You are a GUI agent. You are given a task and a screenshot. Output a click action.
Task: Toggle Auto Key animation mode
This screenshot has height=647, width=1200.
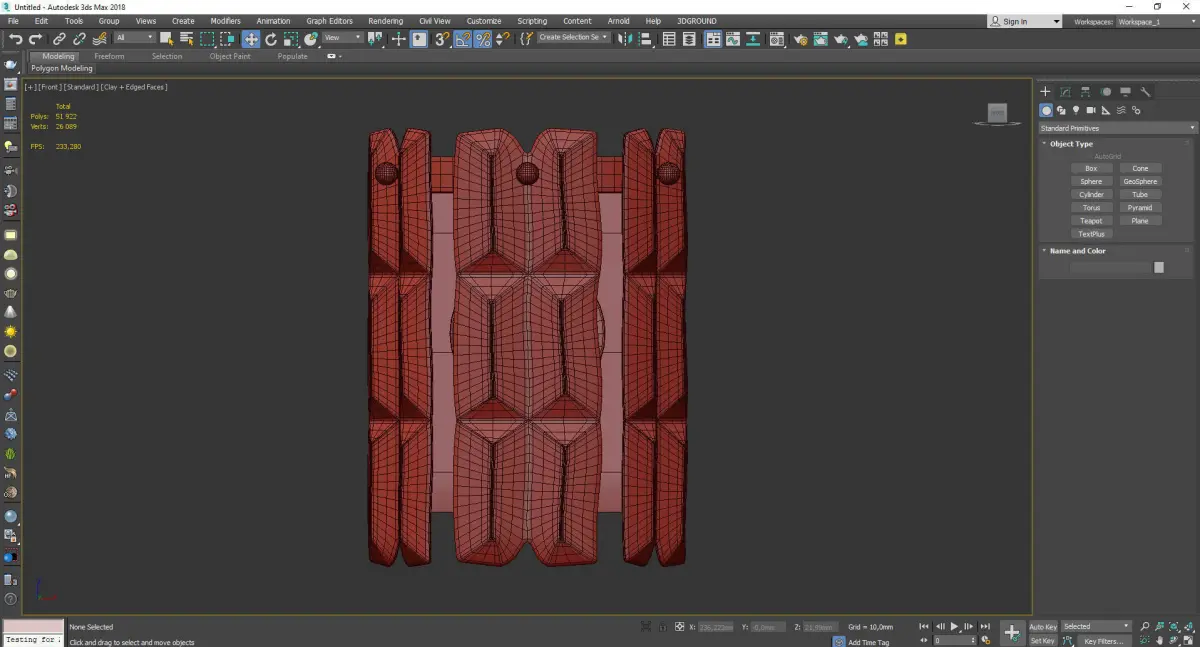[1042, 627]
